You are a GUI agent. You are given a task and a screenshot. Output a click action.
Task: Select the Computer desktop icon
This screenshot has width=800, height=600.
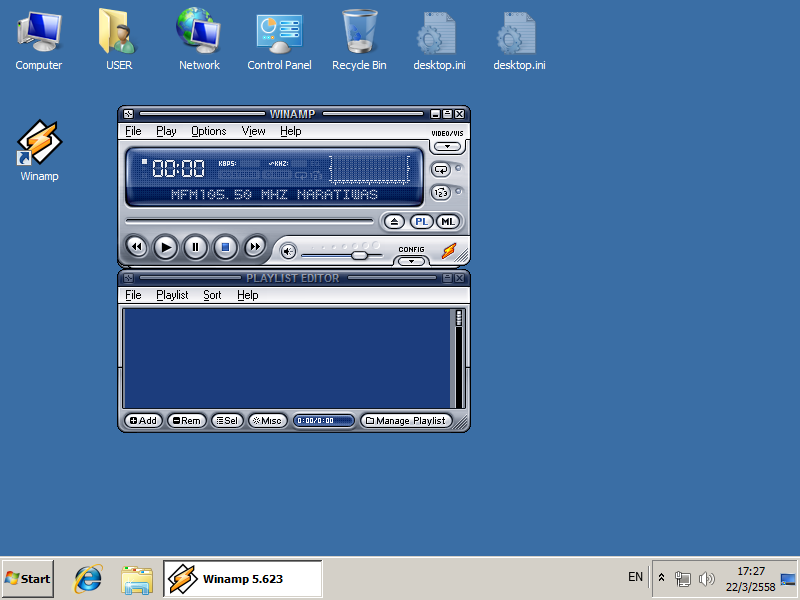pos(39,42)
